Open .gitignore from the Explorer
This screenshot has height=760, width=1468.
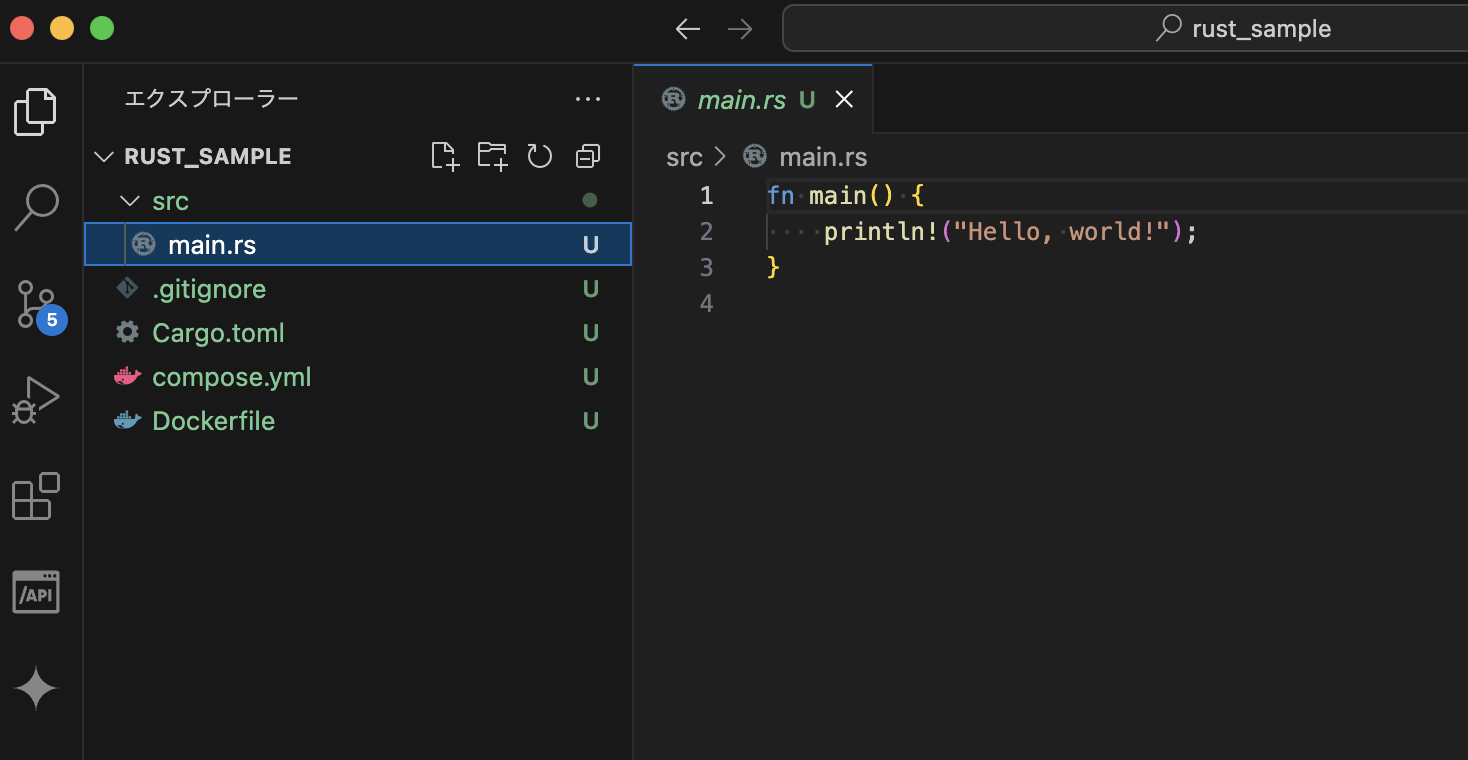(358, 288)
